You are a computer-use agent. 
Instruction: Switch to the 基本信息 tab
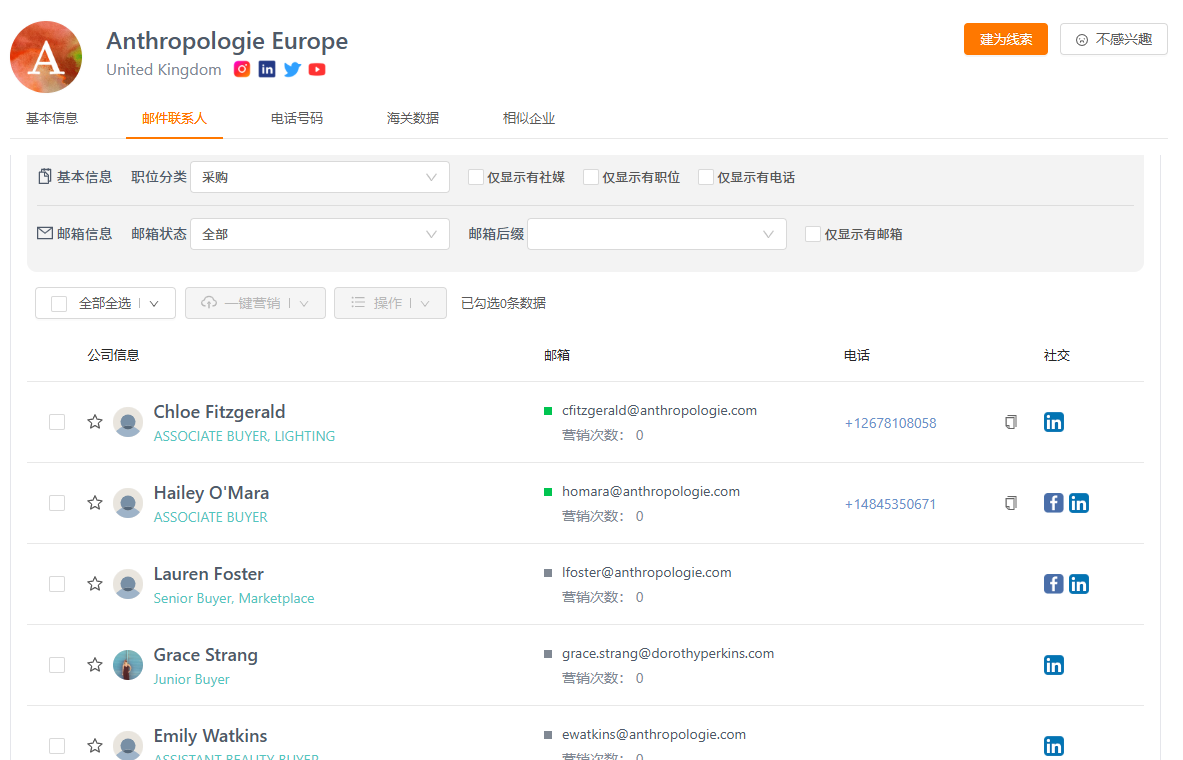click(x=52, y=118)
